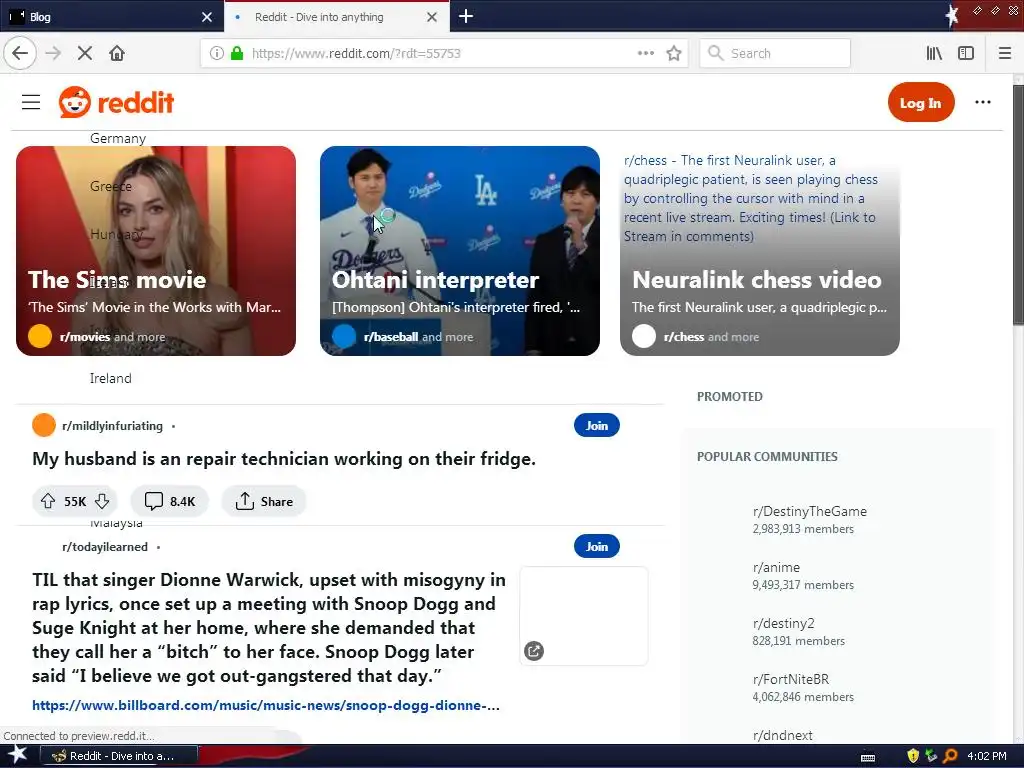Open r/chess link on Neuralink card
The height and width of the screenshot is (768, 1024).
coord(684,337)
